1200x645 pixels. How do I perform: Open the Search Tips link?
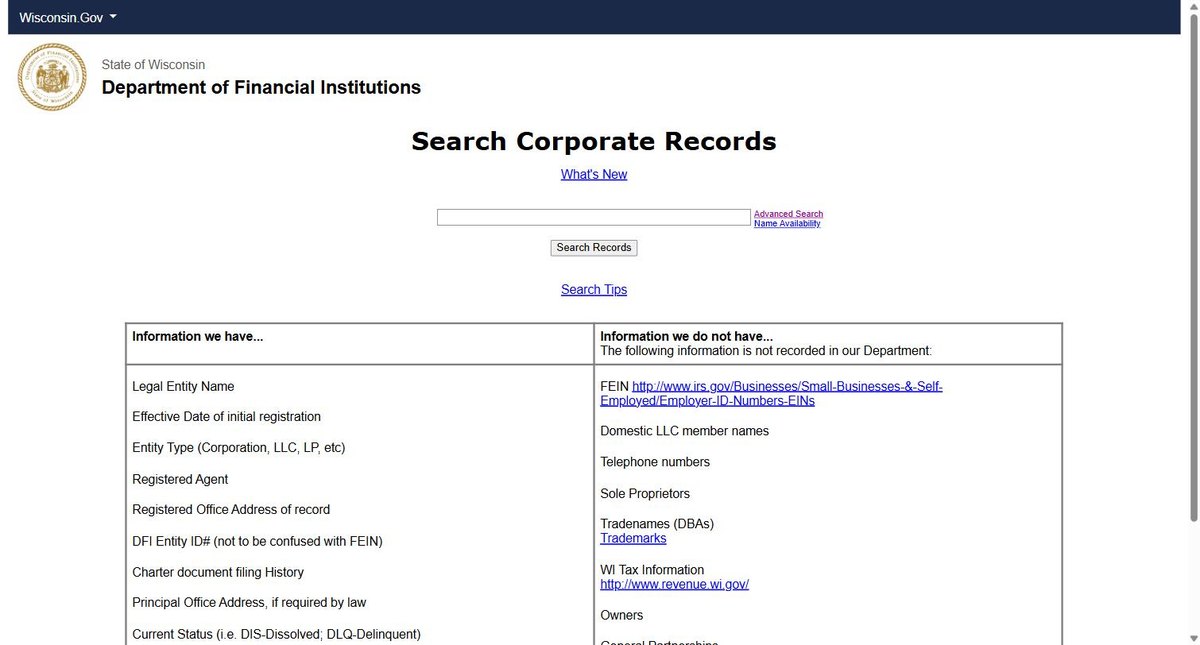pyautogui.click(x=594, y=290)
